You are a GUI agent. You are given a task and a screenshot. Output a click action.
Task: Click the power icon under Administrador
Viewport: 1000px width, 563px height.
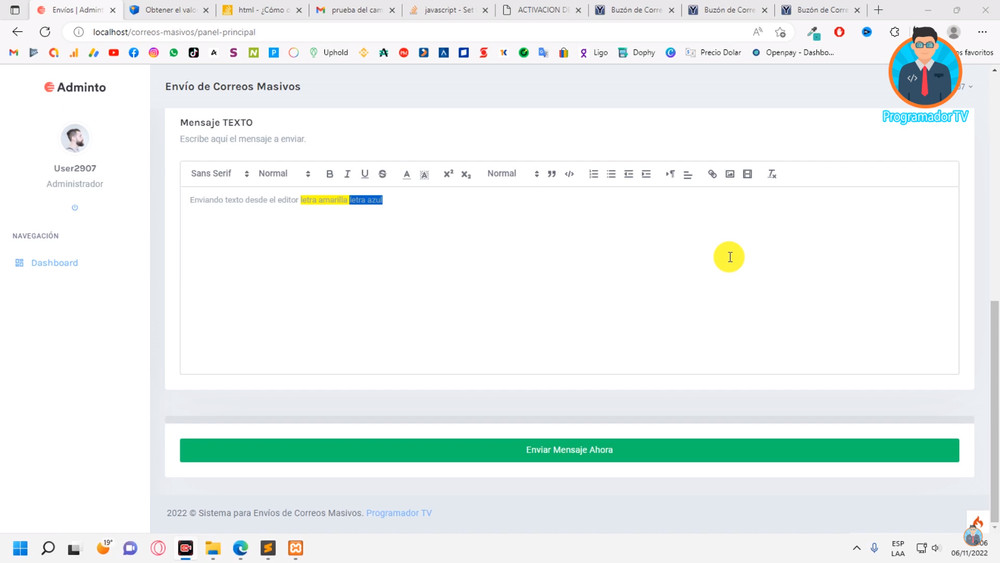coord(75,208)
